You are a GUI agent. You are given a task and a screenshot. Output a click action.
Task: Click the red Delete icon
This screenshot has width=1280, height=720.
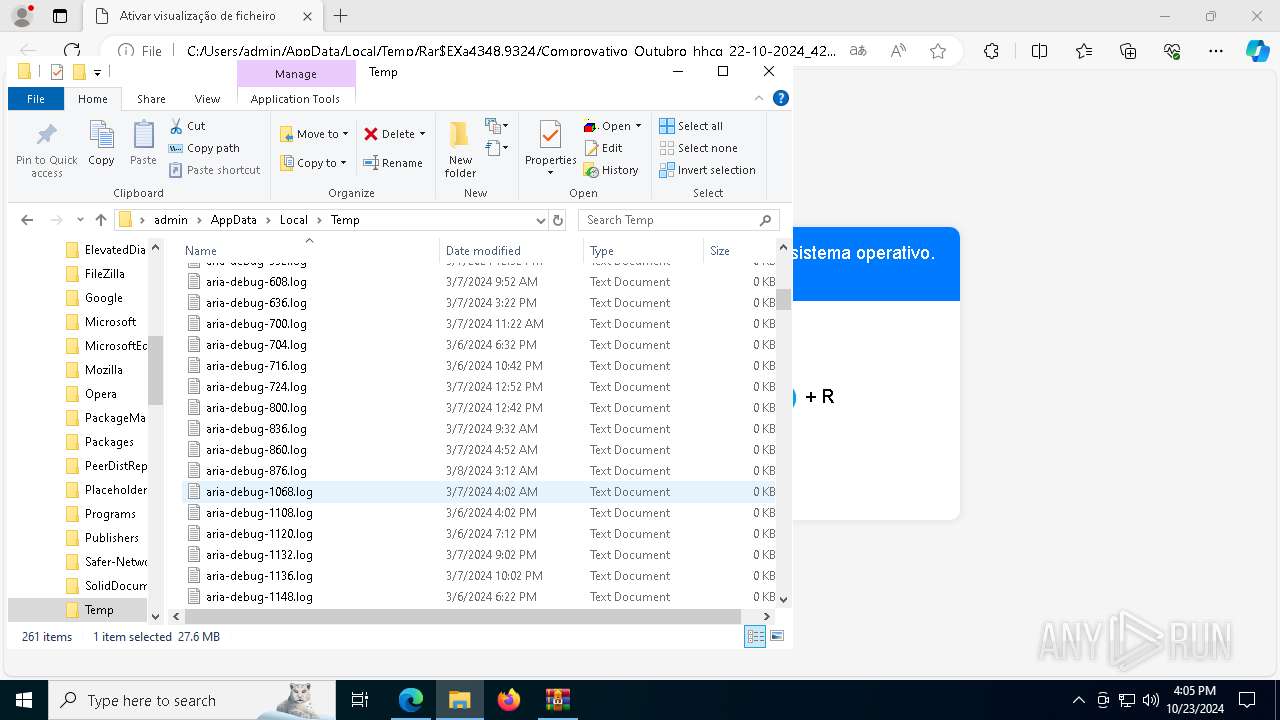(x=371, y=133)
